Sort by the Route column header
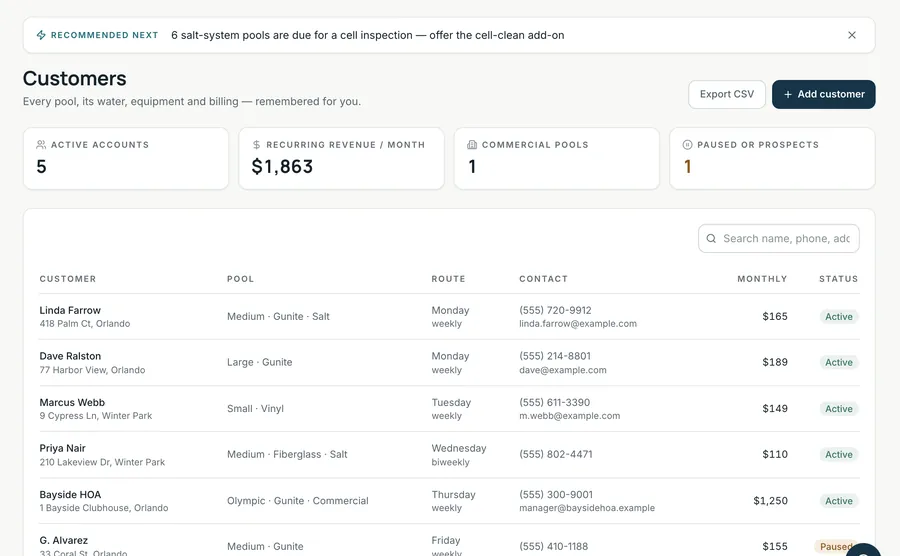Viewport: 900px width, 556px height. point(448,279)
